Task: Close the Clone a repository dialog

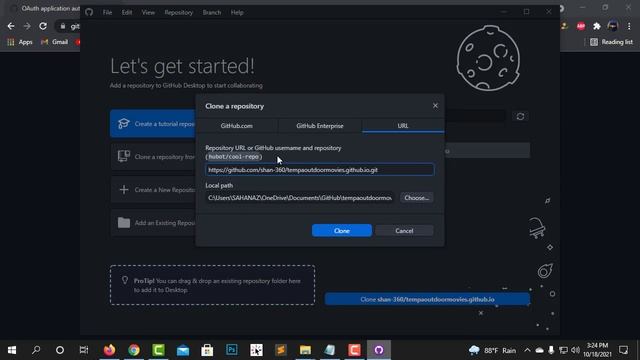Action: [435, 106]
